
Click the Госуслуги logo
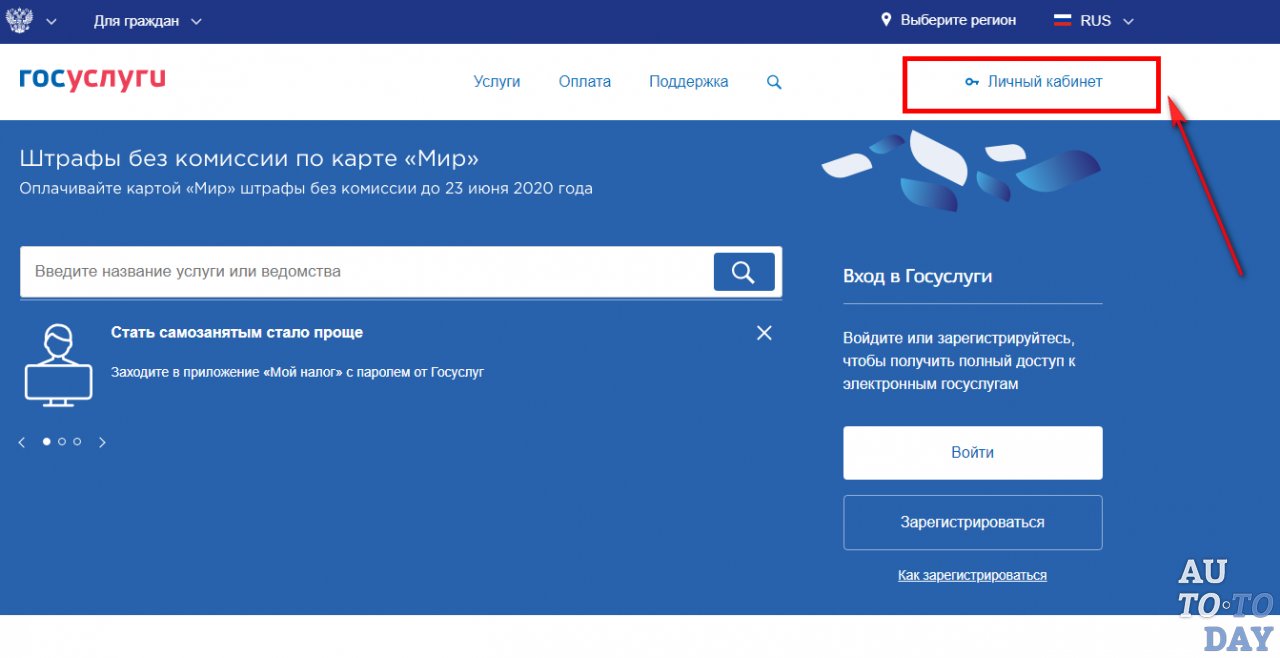pos(92,80)
